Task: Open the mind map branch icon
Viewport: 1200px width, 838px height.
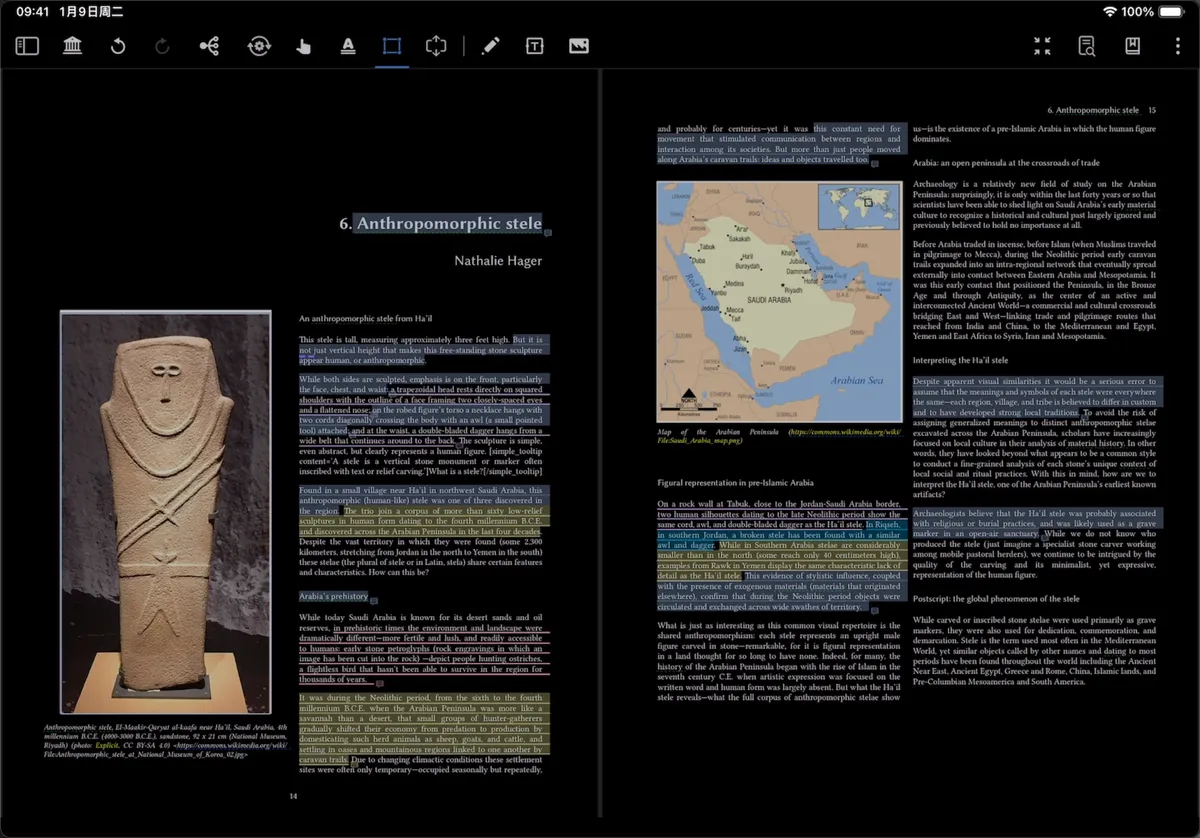Action: (209, 46)
